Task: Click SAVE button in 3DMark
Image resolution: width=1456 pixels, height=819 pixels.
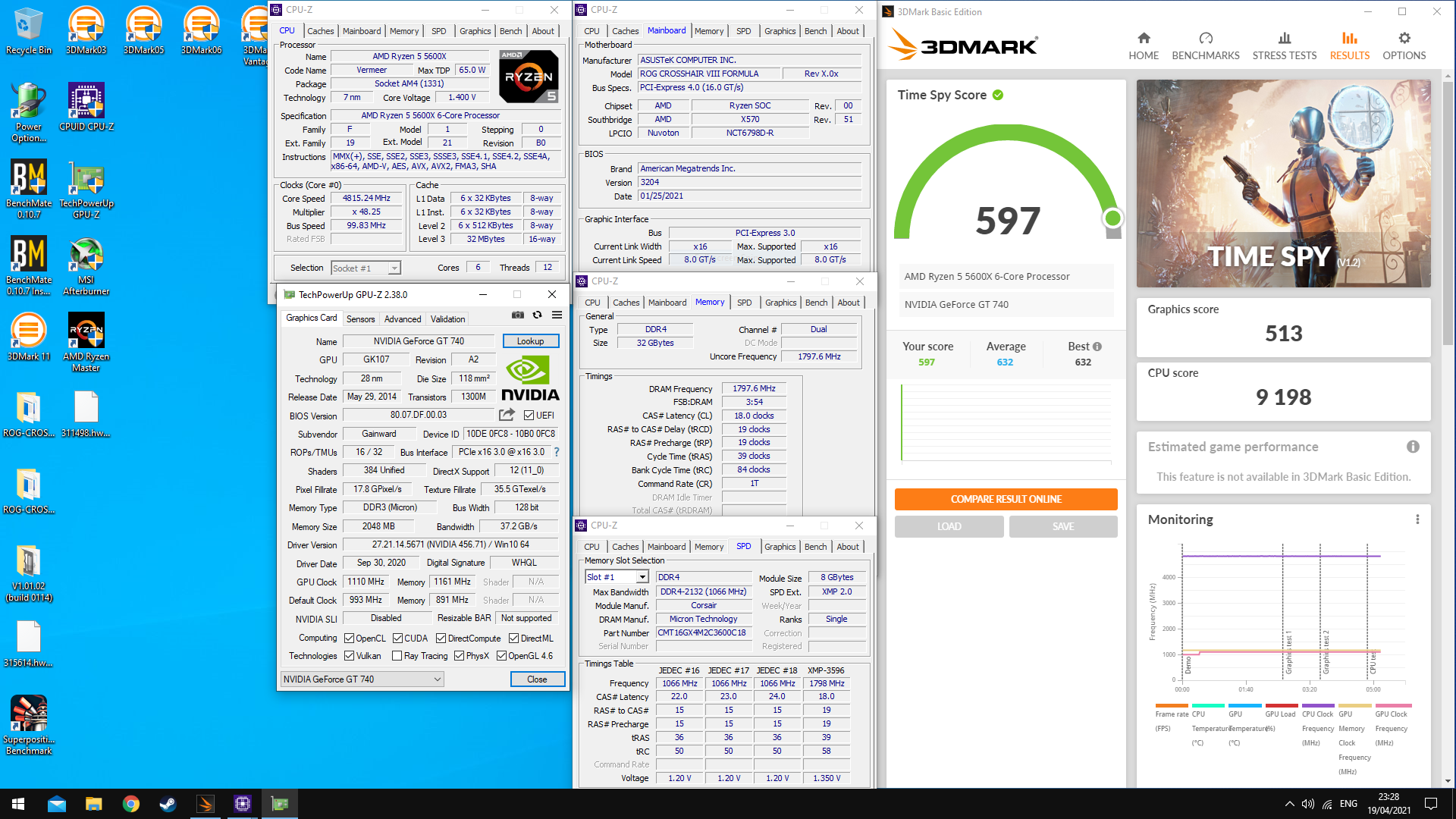Action: coord(1063,526)
